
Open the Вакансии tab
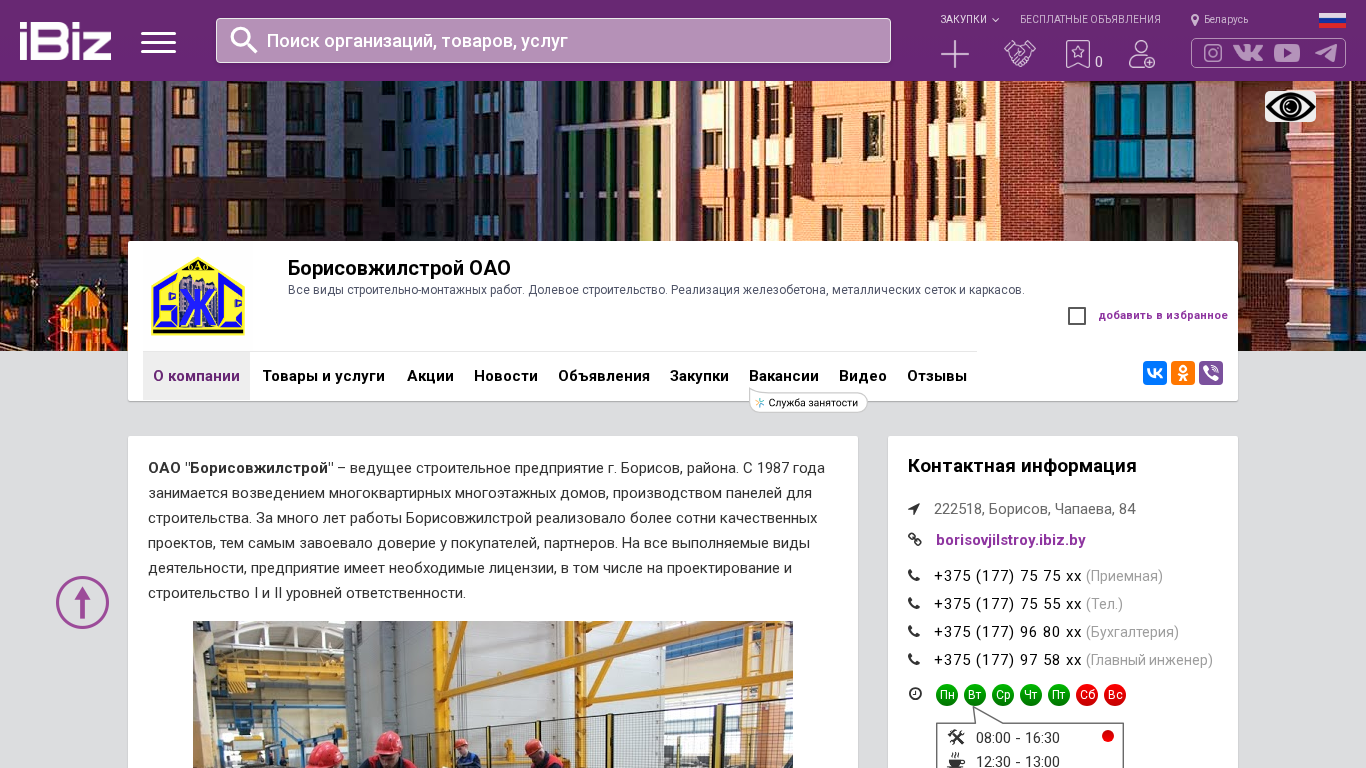tap(784, 376)
